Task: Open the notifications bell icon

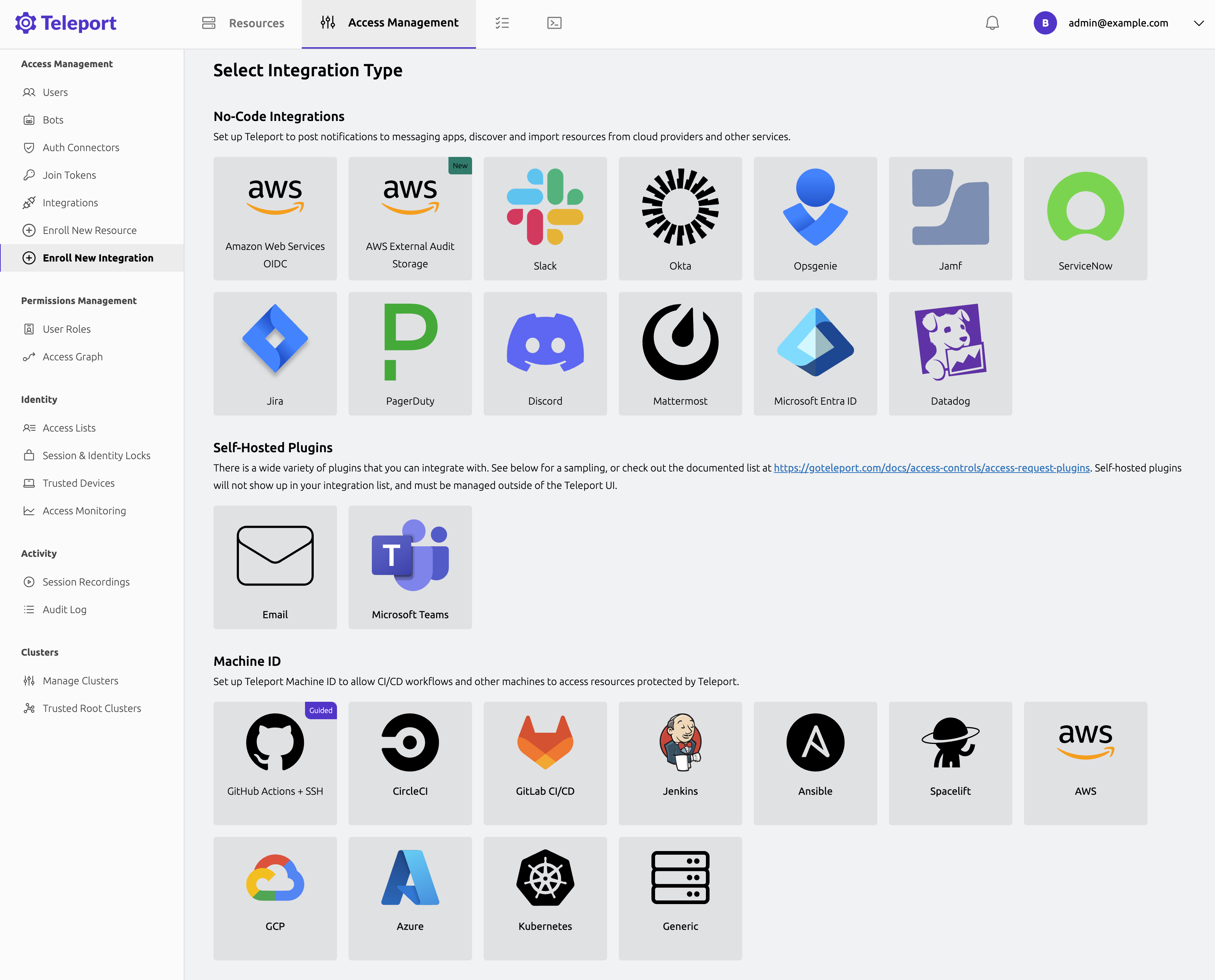Action: pyautogui.click(x=992, y=23)
